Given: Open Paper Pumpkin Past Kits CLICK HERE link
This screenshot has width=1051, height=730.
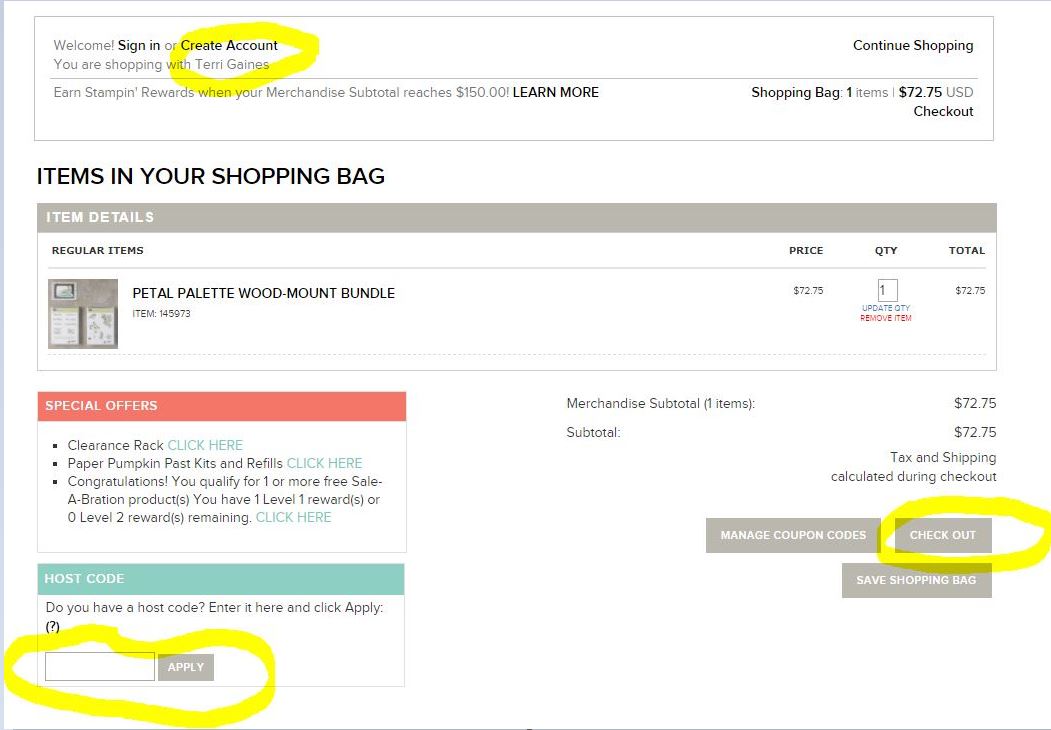Looking at the screenshot, I should pyautogui.click(x=324, y=463).
